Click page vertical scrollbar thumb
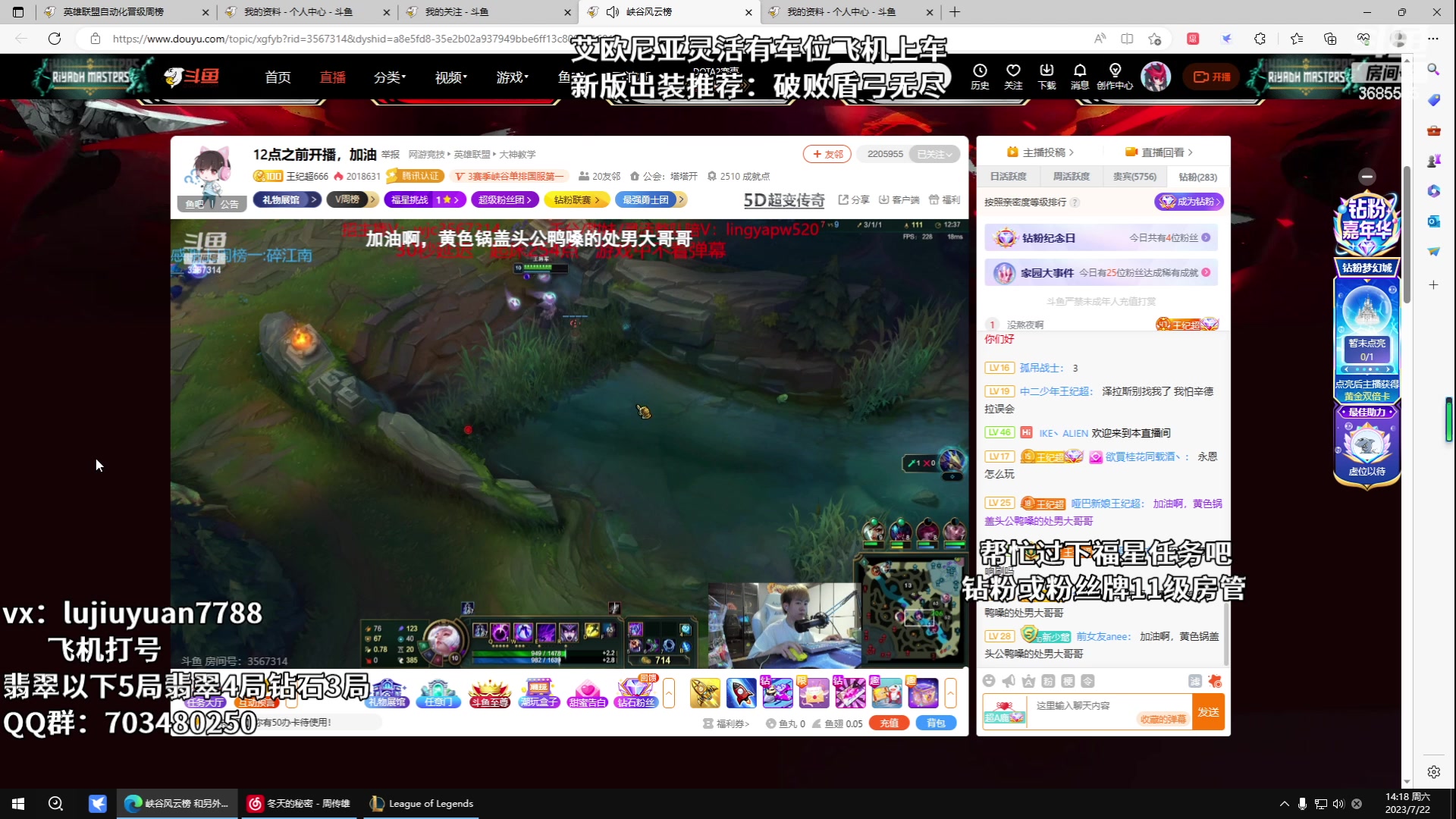The width and height of the screenshot is (1456, 819). pyautogui.click(x=1407, y=235)
